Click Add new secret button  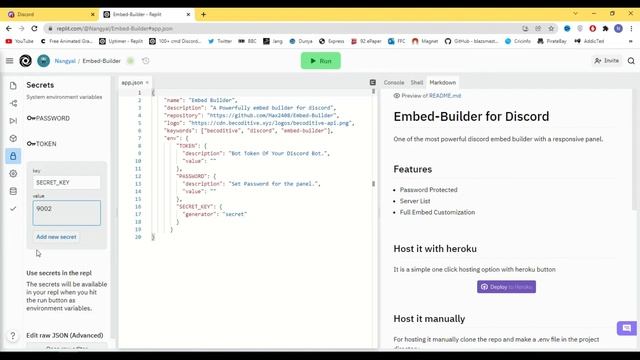pos(56,237)
